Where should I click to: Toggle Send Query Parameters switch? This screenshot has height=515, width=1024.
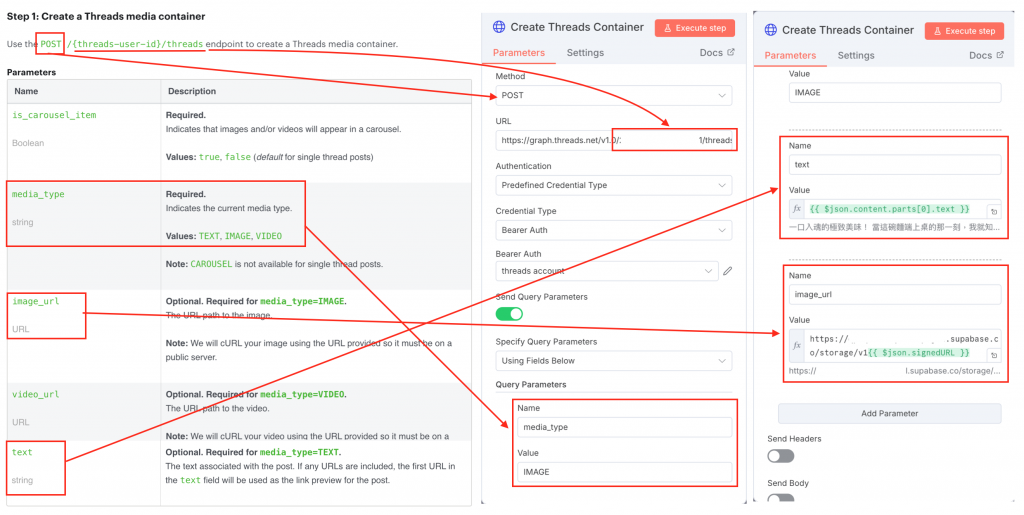(x=509, y=314)
